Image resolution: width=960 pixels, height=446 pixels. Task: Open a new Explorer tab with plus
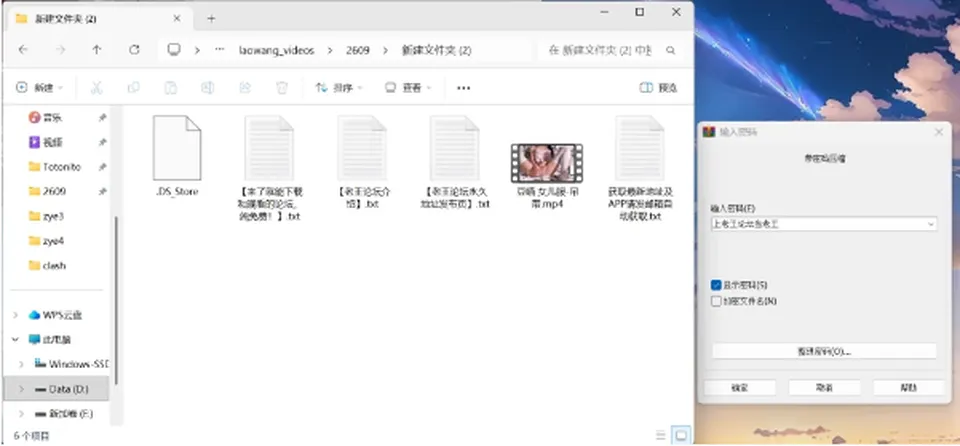click(211, 18)
